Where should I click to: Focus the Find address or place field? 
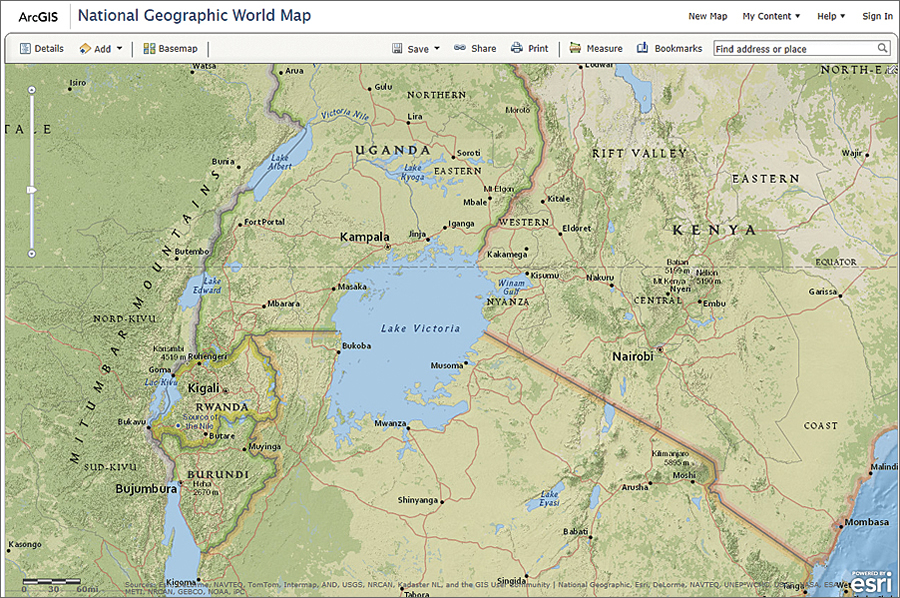click(x=802, y=48)
